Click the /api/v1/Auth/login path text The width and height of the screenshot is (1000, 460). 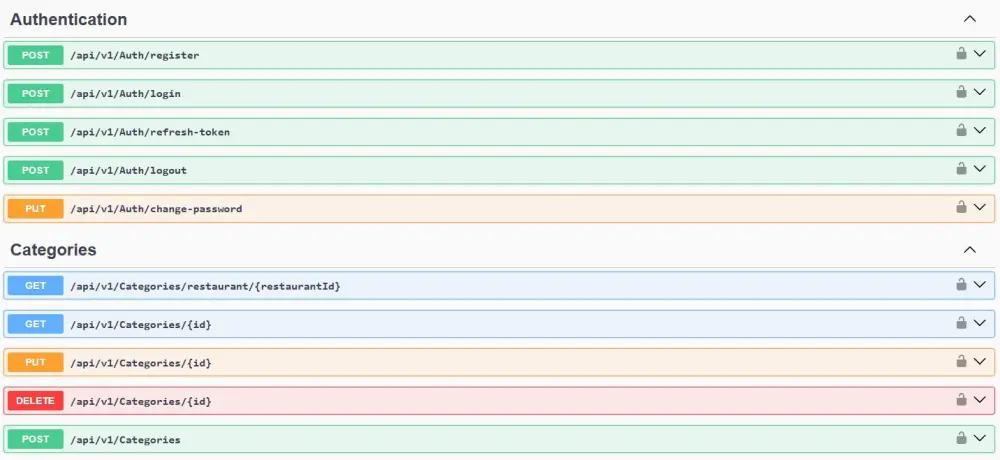pyautogui.click(x=126, y=94)
